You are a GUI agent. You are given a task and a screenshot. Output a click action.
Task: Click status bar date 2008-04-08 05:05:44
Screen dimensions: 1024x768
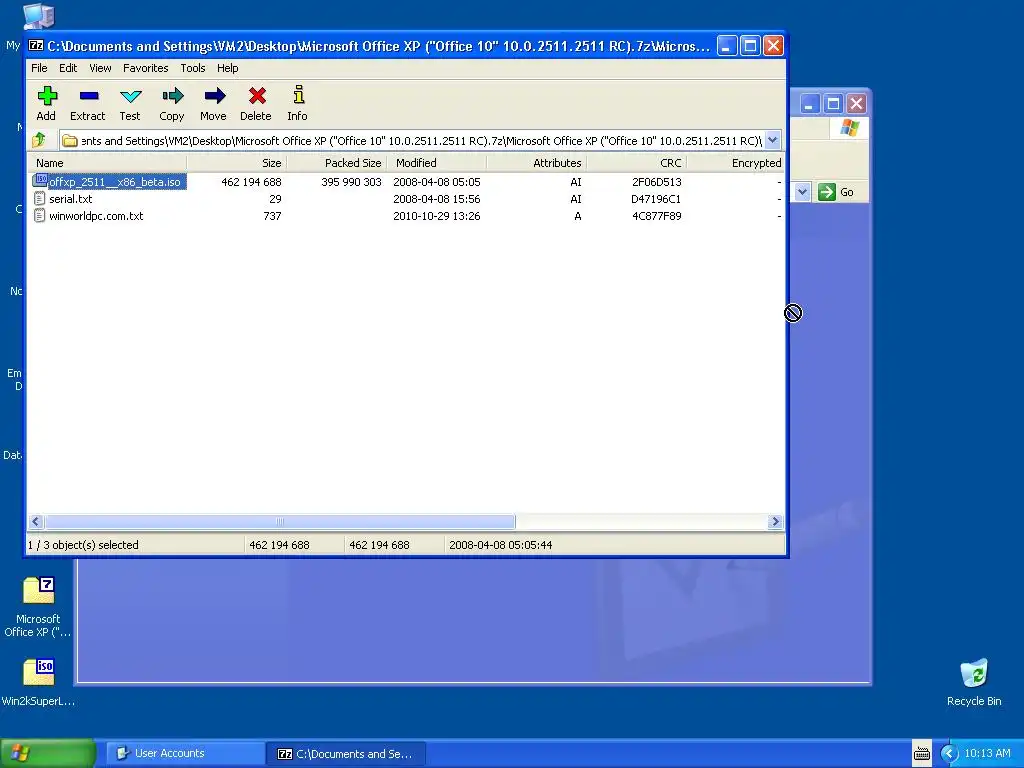(500, 545)
